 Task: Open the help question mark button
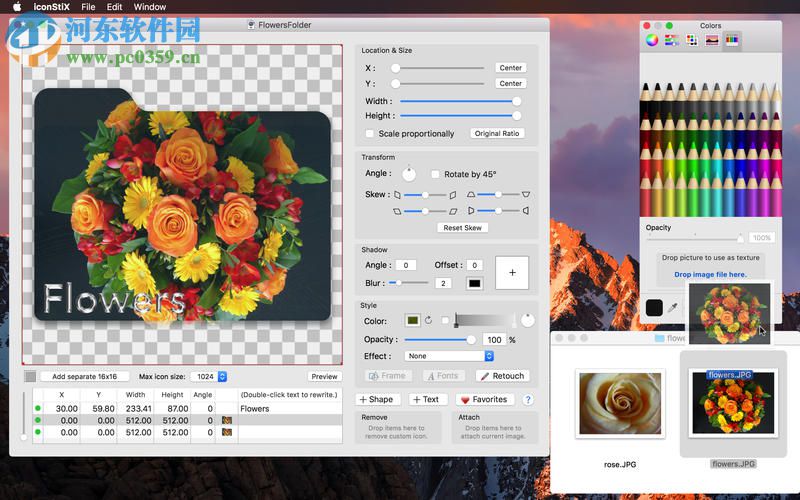tap(528, 399)
